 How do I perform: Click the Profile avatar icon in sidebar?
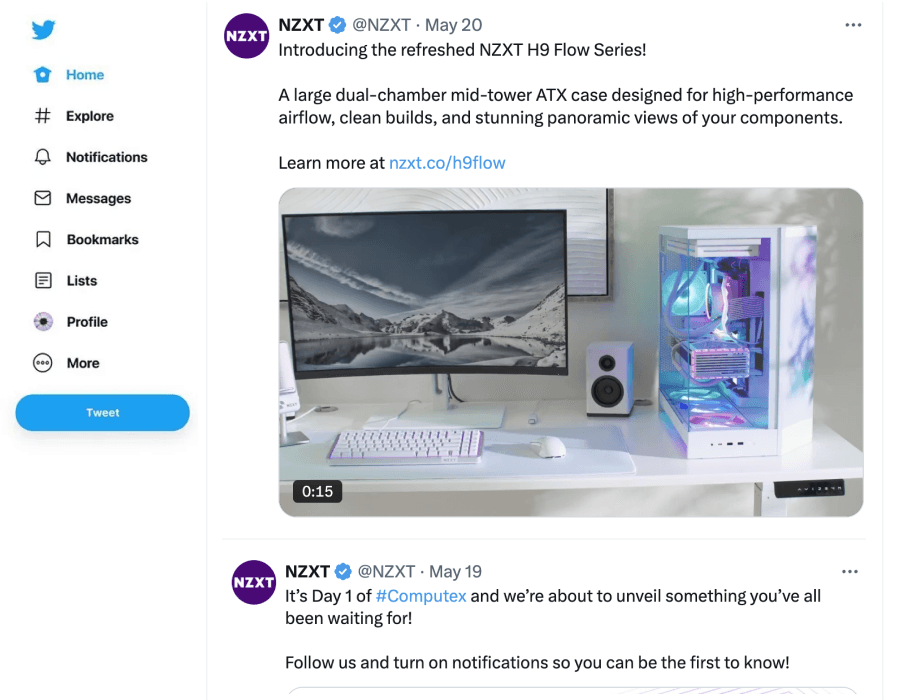coord(43,322)
